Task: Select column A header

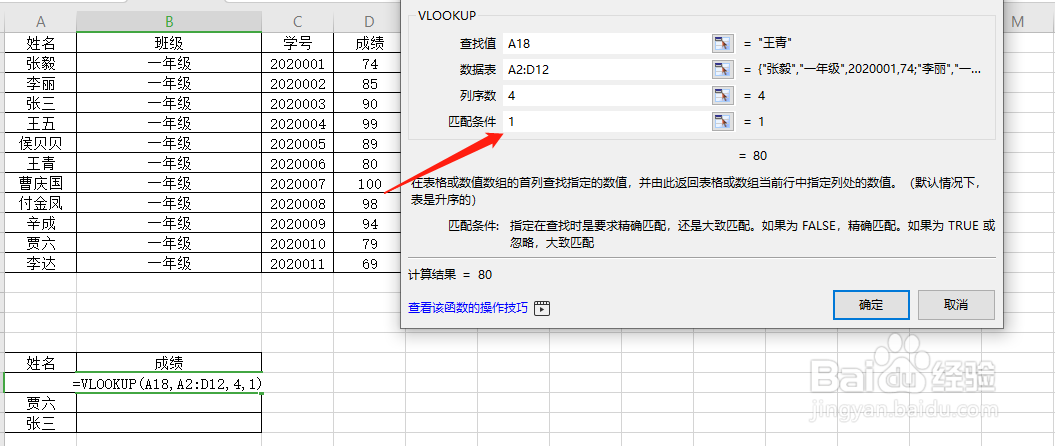Action: (40, 22)
